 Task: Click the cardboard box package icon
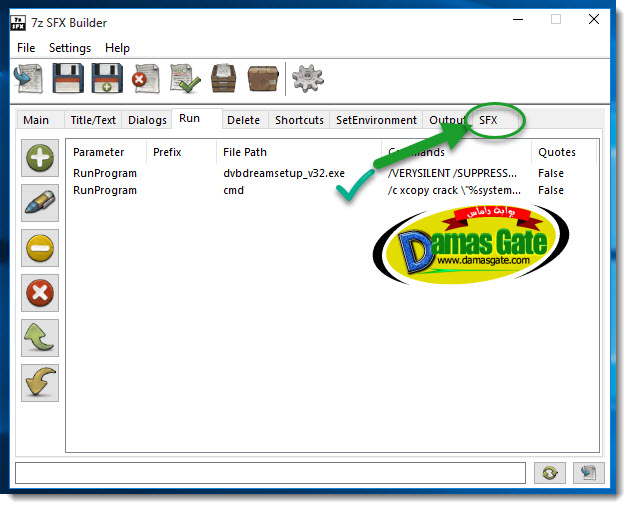263,78
